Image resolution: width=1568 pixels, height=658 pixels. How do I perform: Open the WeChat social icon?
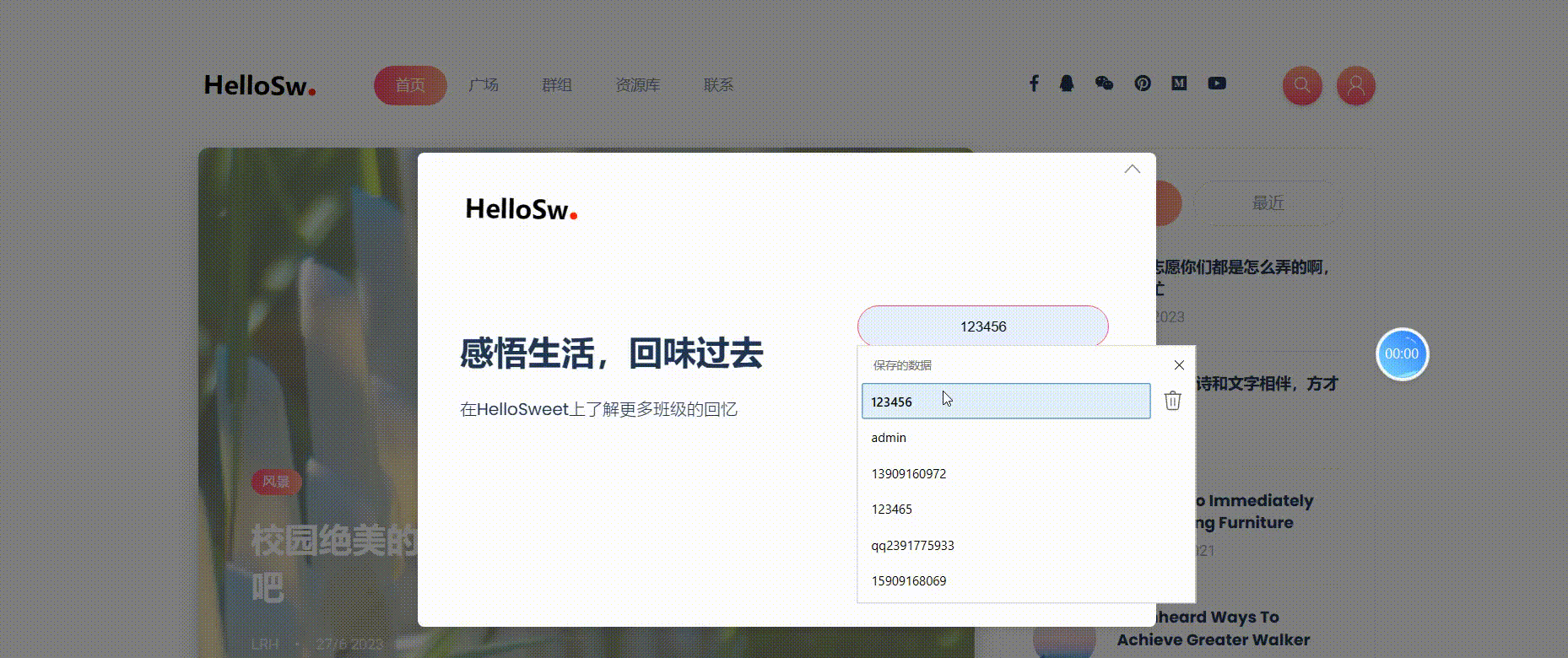1104,84
